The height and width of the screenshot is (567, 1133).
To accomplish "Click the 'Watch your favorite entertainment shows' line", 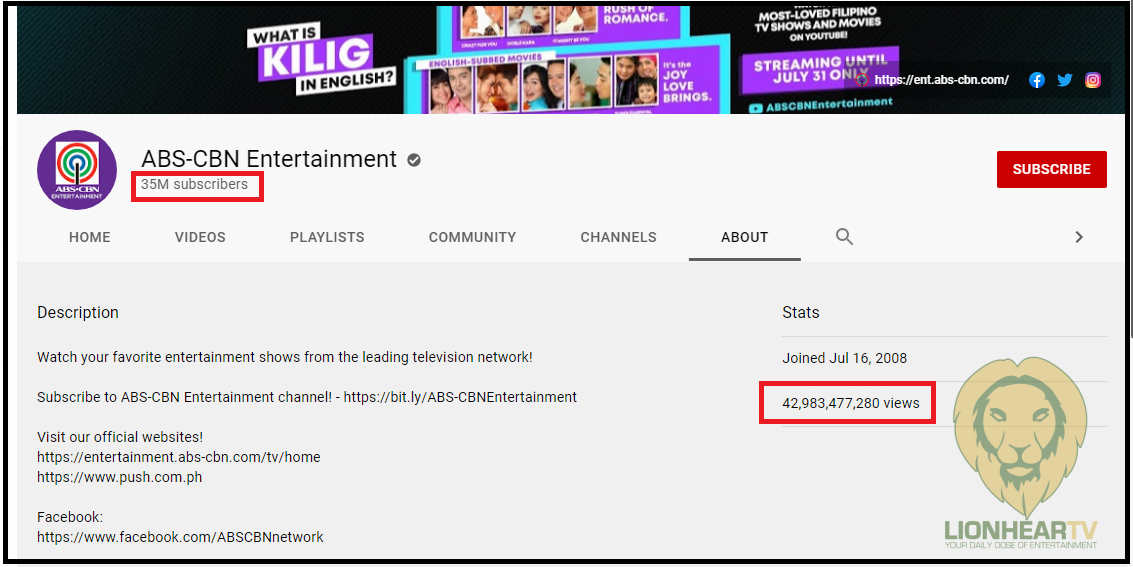I will coord(285,358).
